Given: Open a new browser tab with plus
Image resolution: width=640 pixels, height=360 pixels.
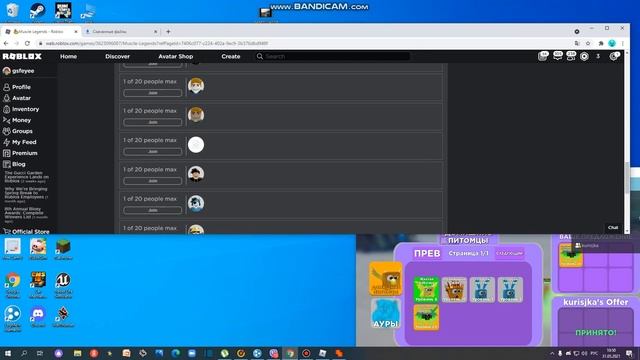Looking at the screenshot, I should pos(168,31).
